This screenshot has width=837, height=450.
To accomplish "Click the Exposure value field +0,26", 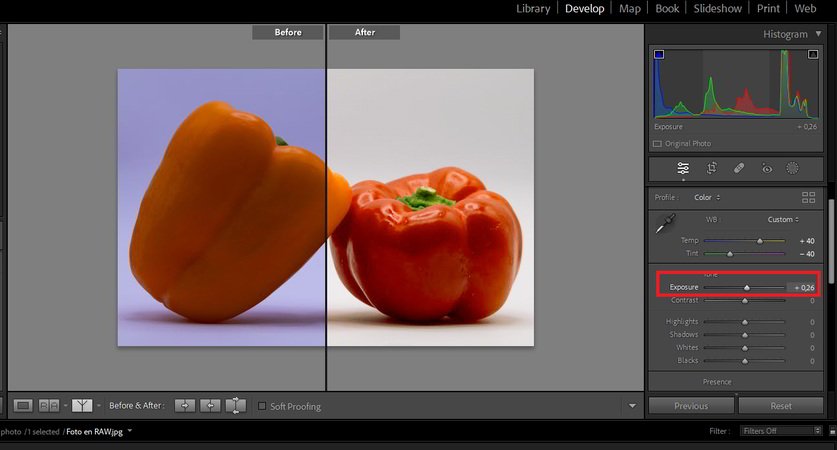I will coord(803,287).
